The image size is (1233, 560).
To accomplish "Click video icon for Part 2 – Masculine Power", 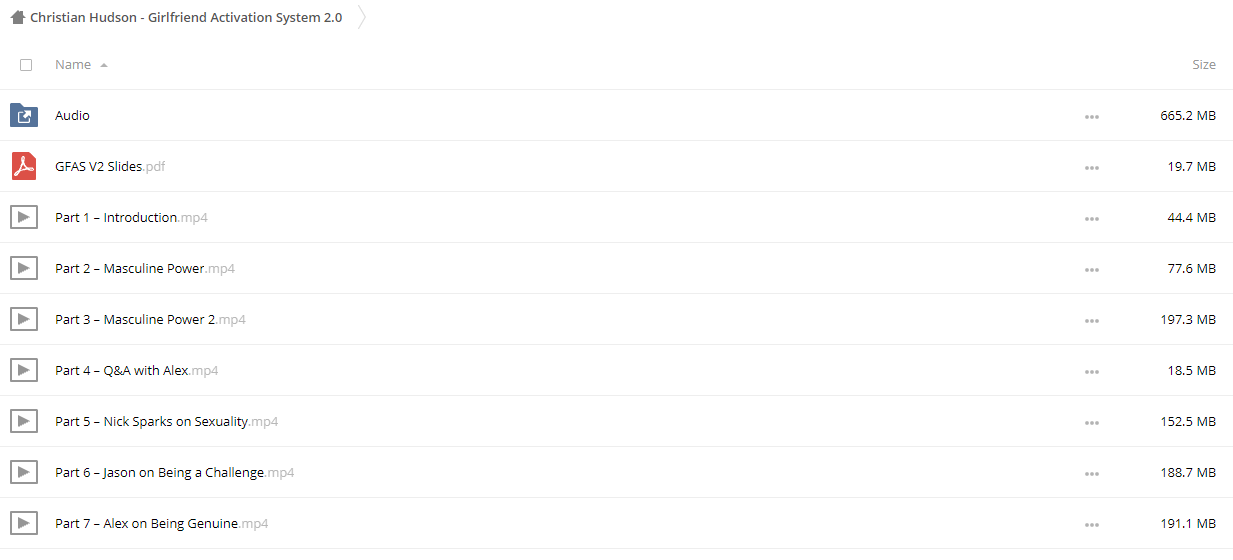I will pos(24,268).
